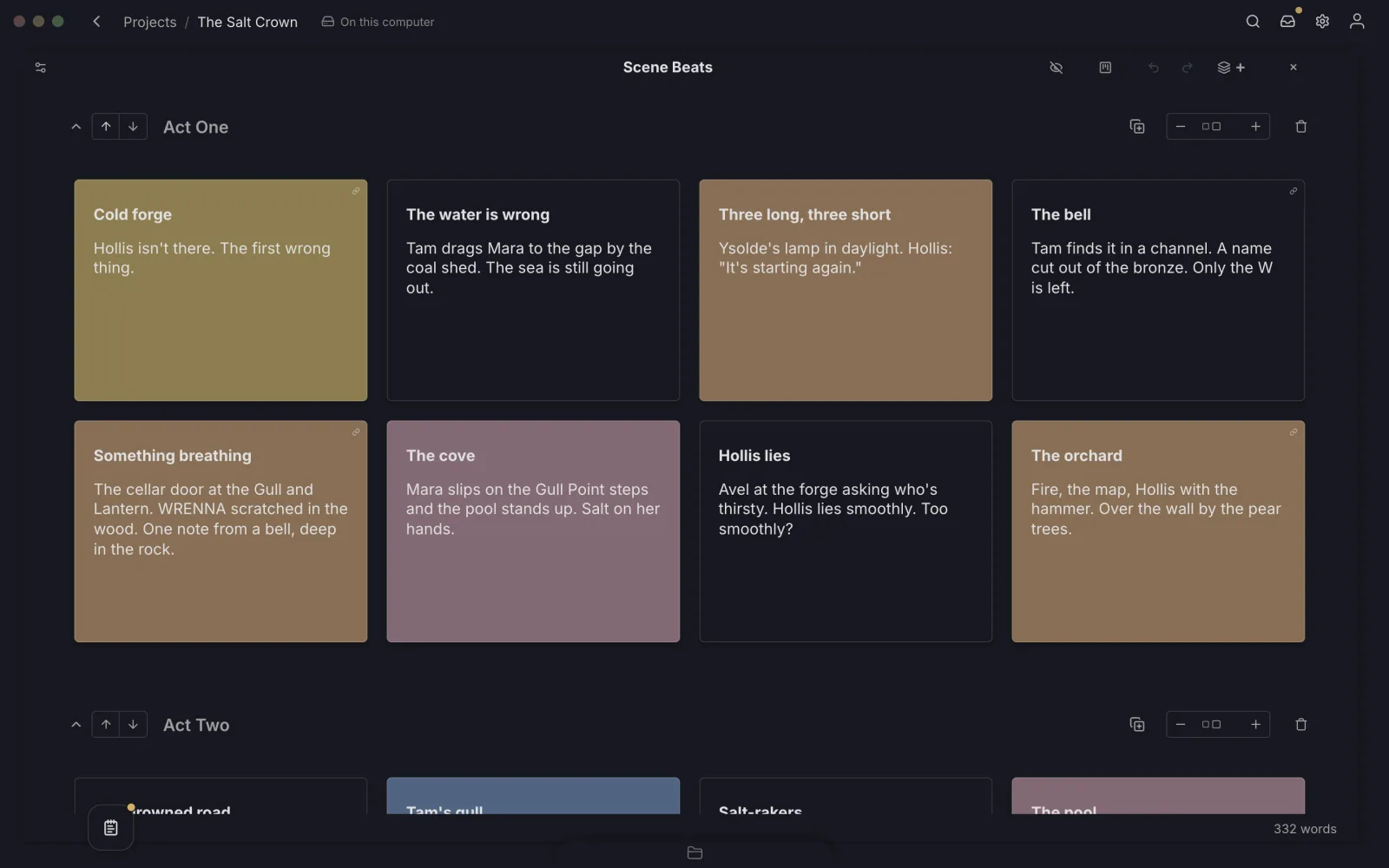Open the inbox notifications icon
1389x868 pixels.
point(1287,22)
